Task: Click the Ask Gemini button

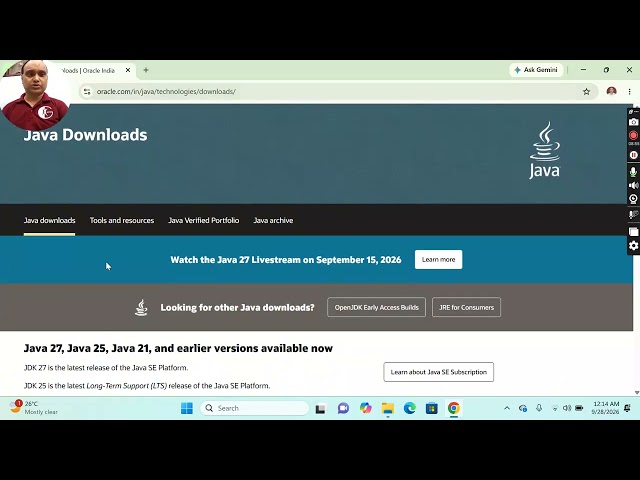Action: (536, 70)
